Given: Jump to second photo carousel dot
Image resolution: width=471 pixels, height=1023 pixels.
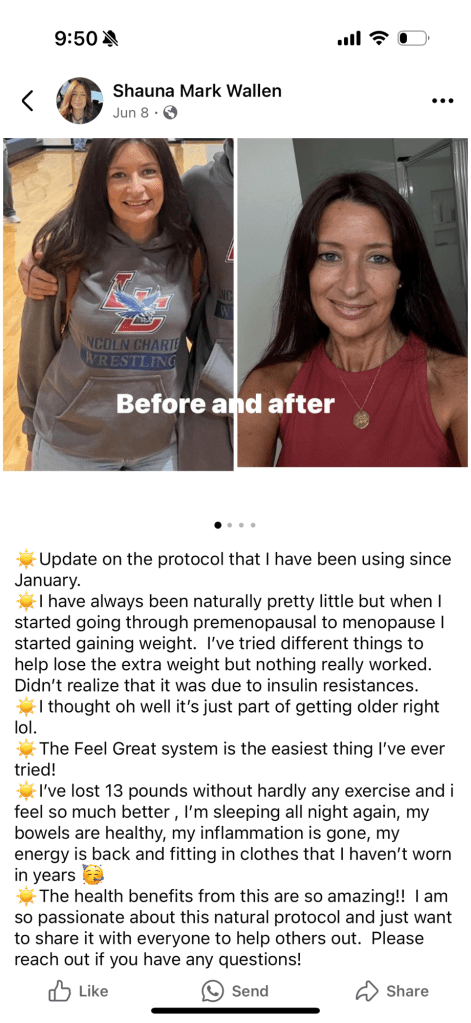Looking at the screenshot, I should [x=230, y=525].
